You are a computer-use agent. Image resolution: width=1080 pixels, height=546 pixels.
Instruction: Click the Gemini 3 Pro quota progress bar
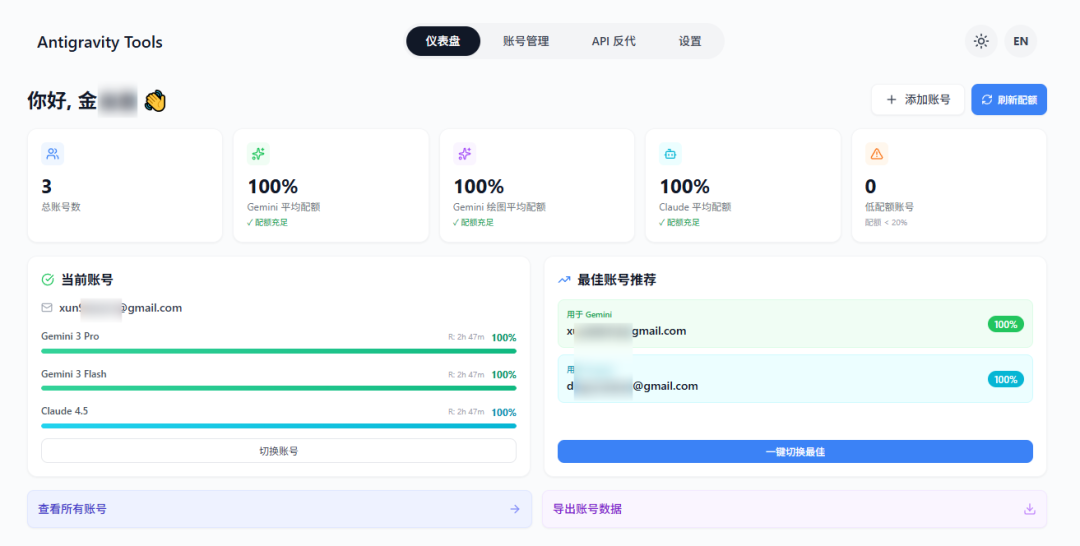278,351
